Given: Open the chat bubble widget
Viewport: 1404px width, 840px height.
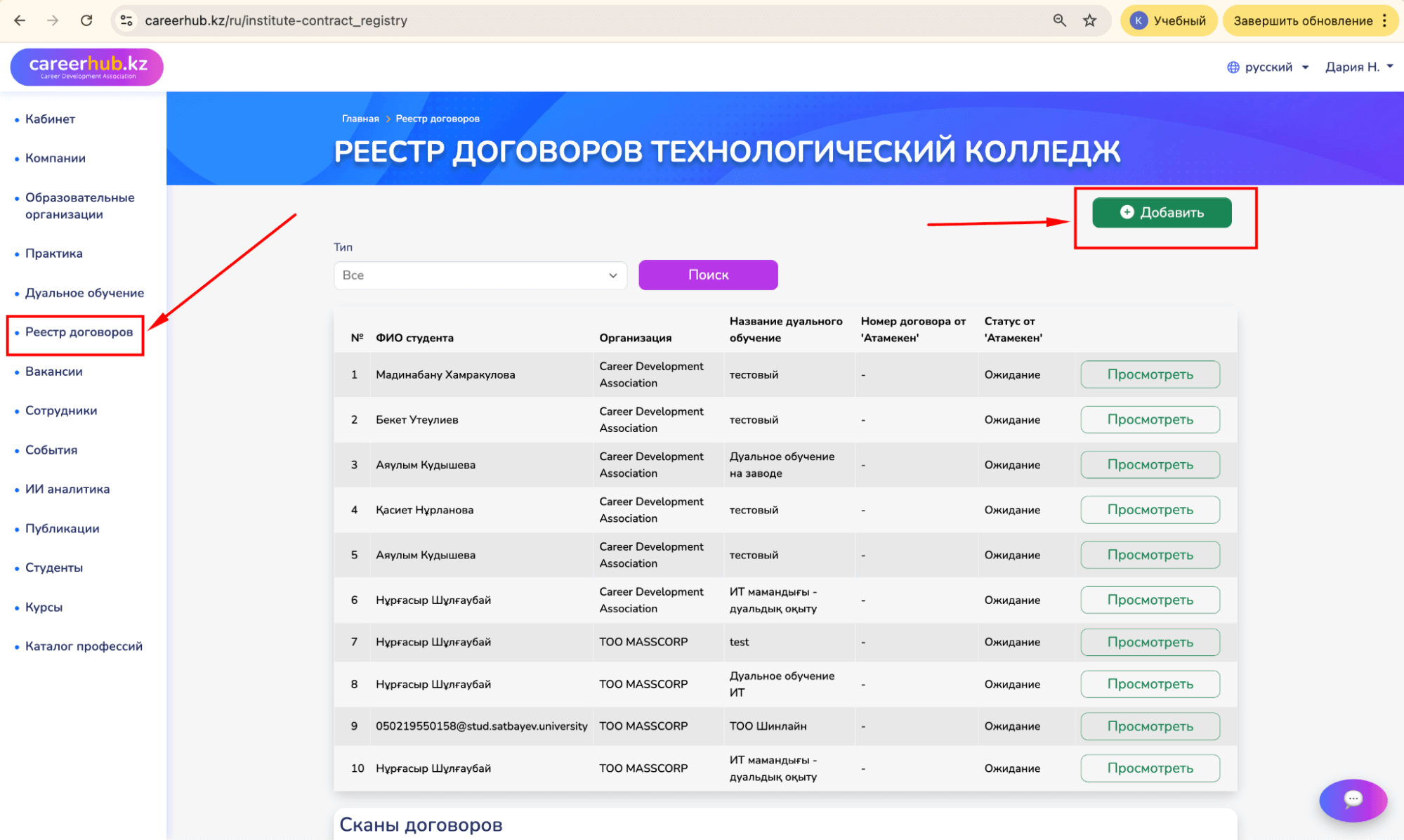Looking at the screenshot, I should 1352,799.
